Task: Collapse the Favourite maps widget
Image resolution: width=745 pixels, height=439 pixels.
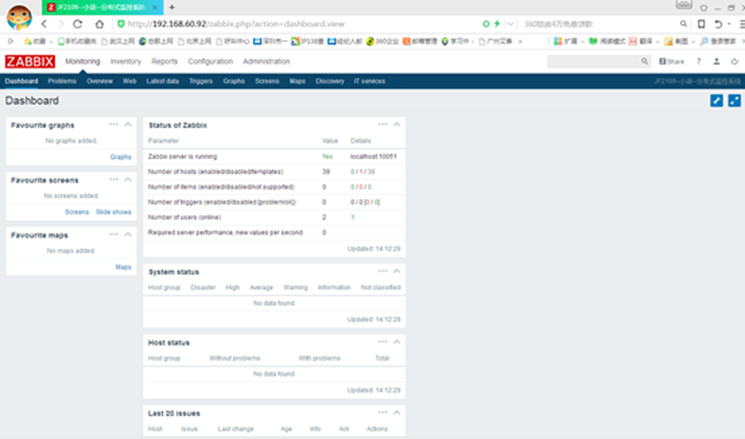Action: [128, 234]
